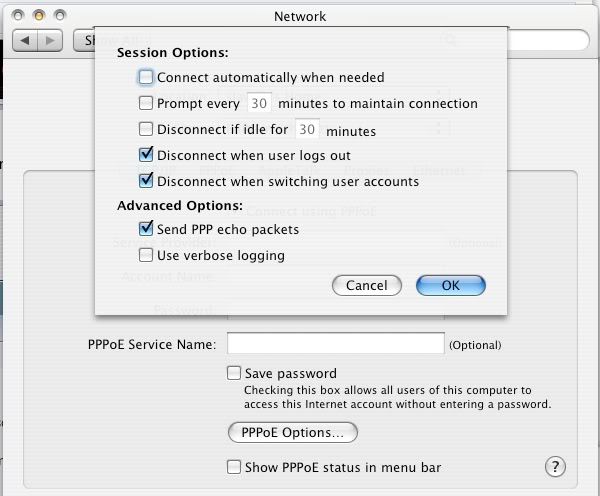Screen dimensions: 600x496
Task: Tick the Save password checkbox
Action: pyautogui.click(x=234, y=373)
